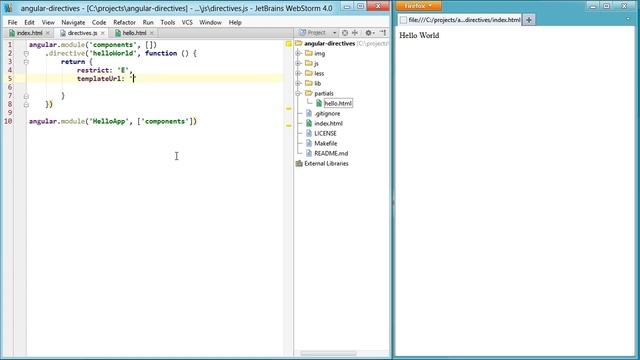Expand the less folder node

point(298,73)
